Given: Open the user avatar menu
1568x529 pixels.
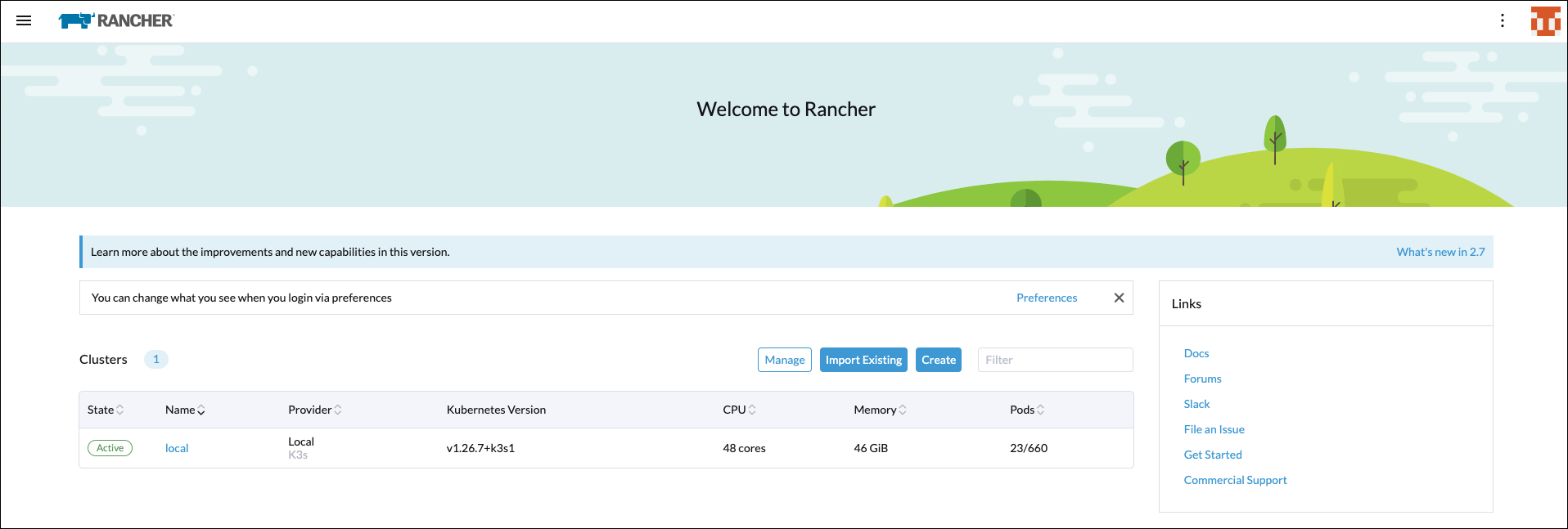Looking at the screenshot, I should coord(1545,21).
